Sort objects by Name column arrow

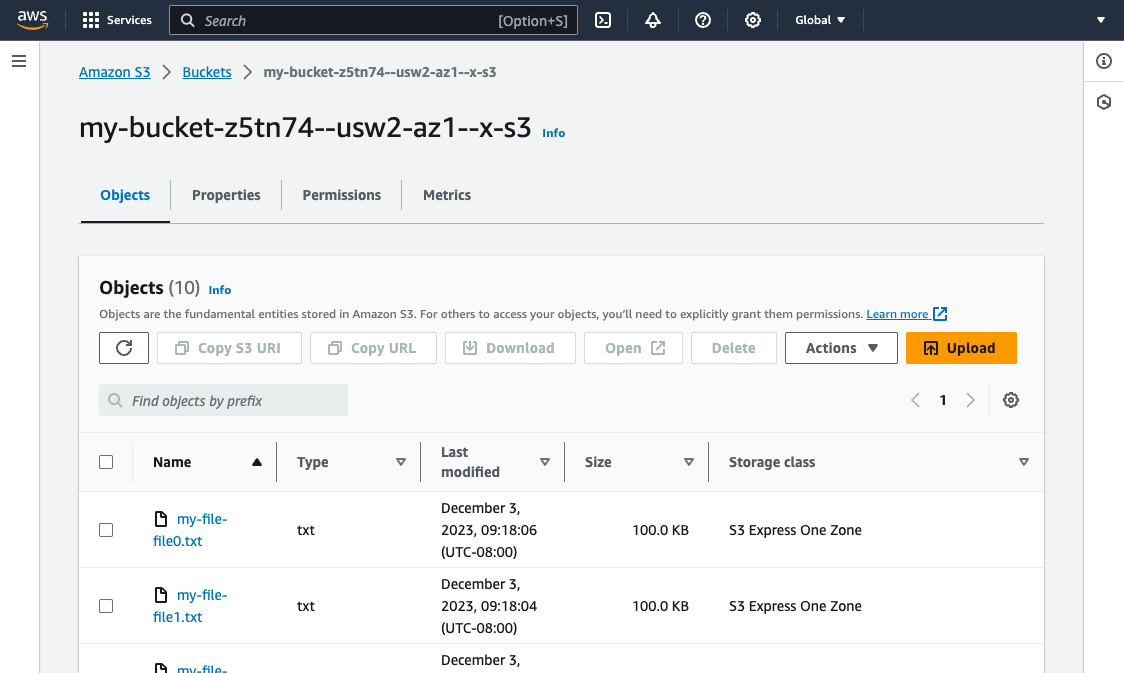click(x=257, y=462)
